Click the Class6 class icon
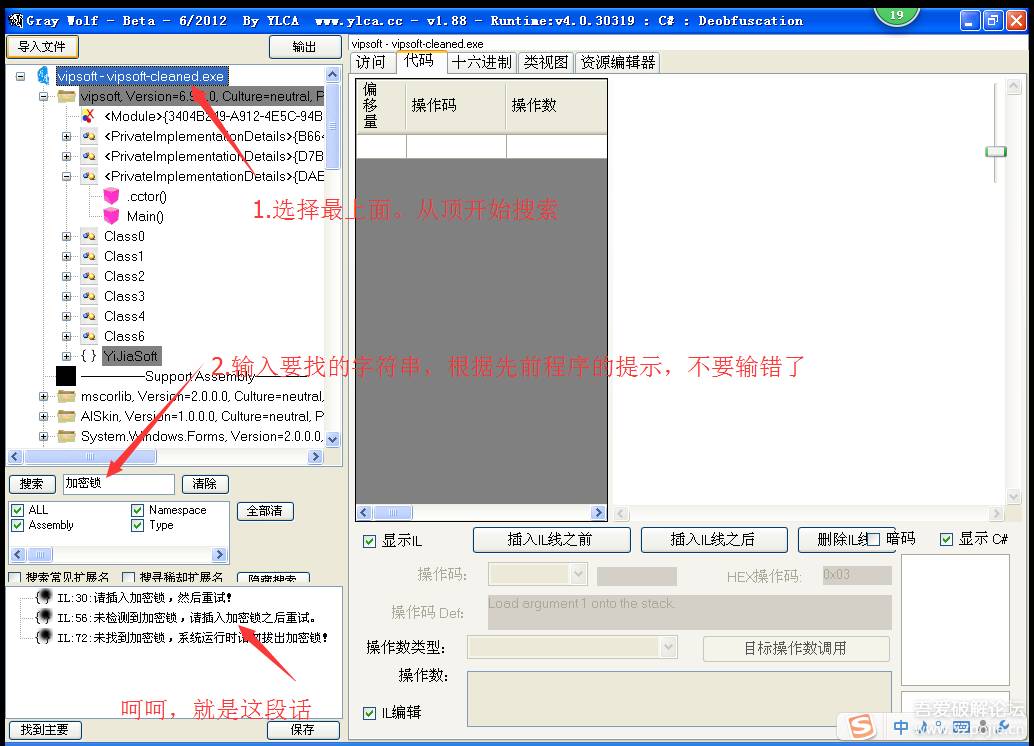The image size is (1034, 746). coord(89,336)
